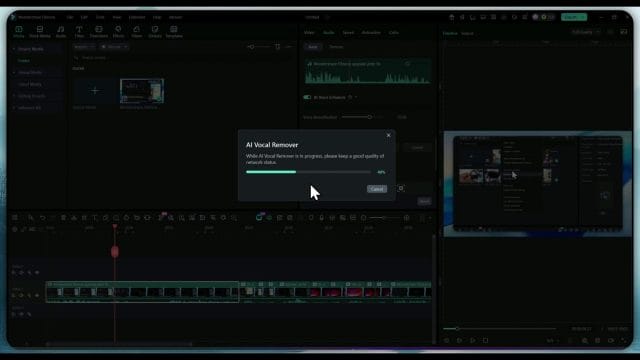
Task: Open the Tools menu
Action: (100, 17)
